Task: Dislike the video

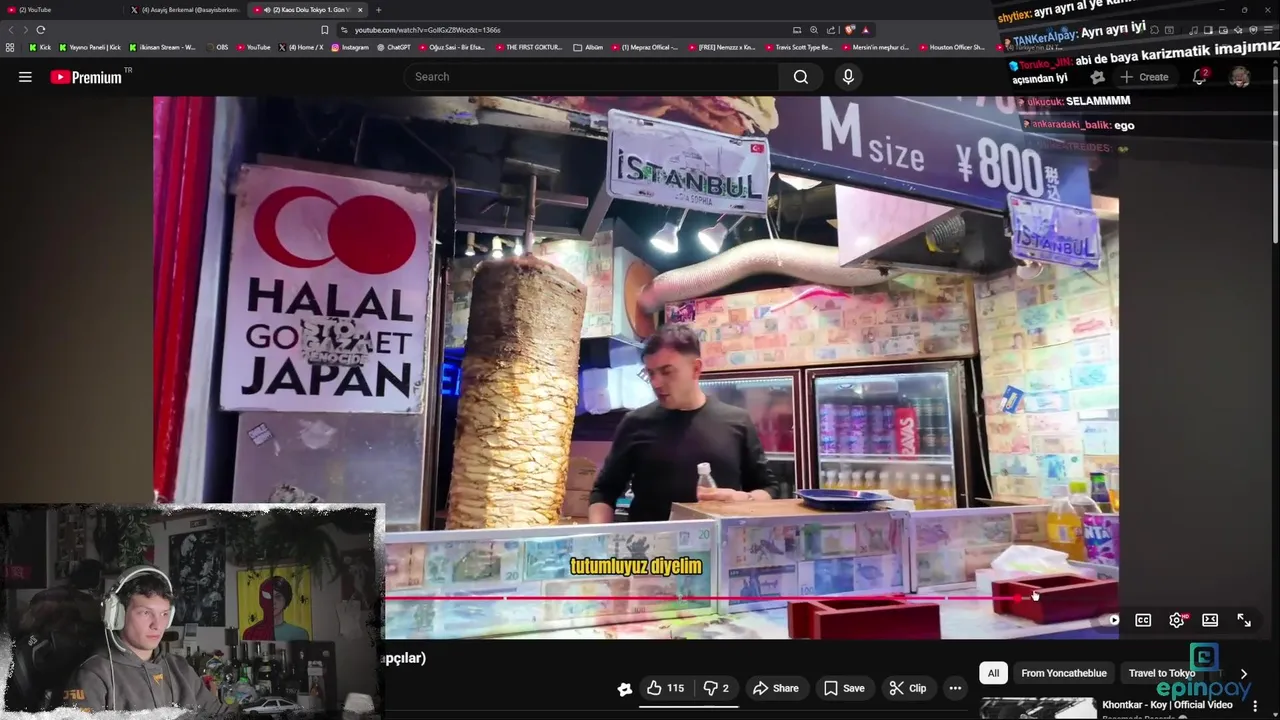Action: pos(716,688)
